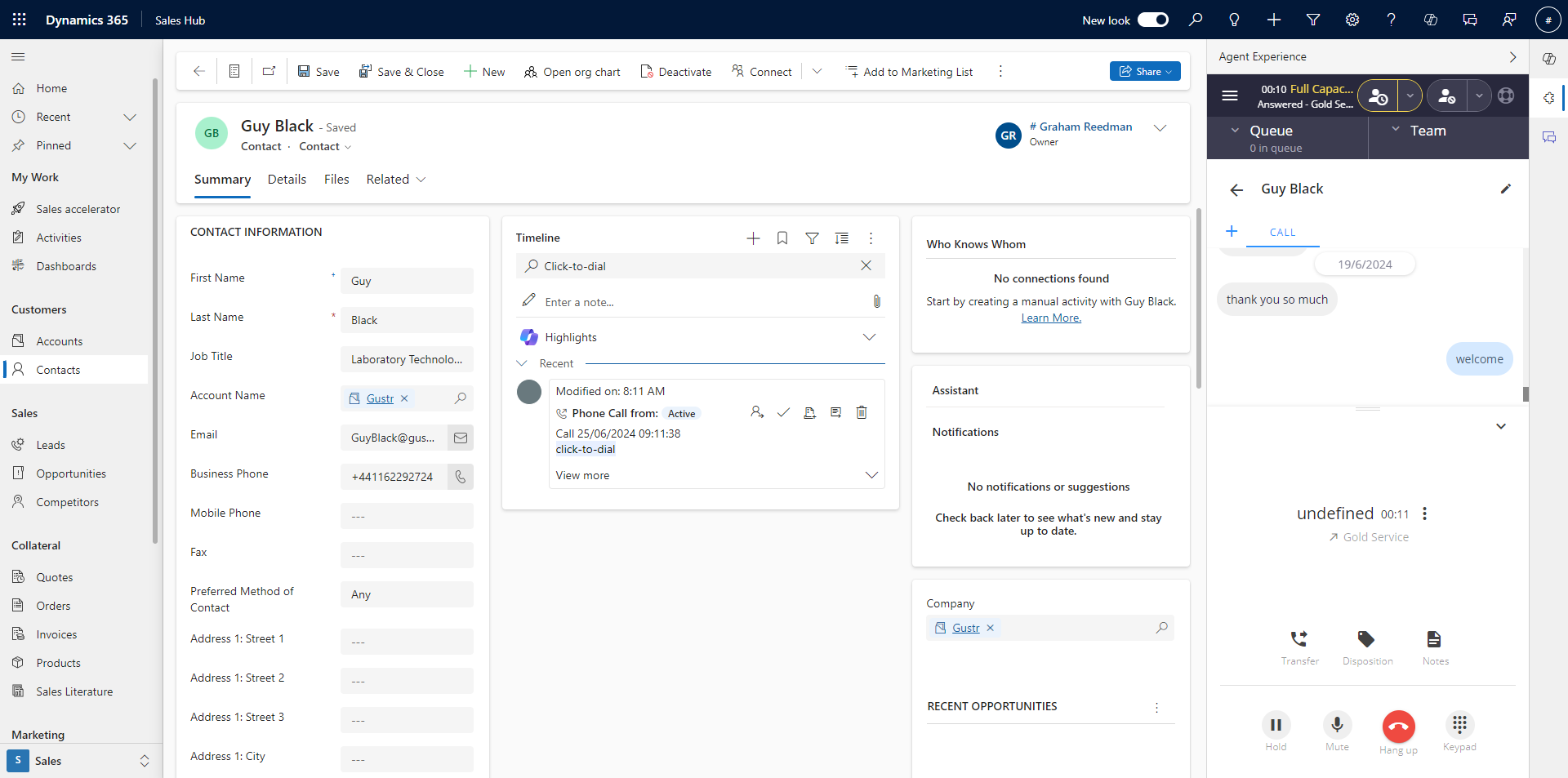The width and height of the screenshot is (1568, 778).
Task: Switch to the Files tab
Action: click(x=336, y=180)
